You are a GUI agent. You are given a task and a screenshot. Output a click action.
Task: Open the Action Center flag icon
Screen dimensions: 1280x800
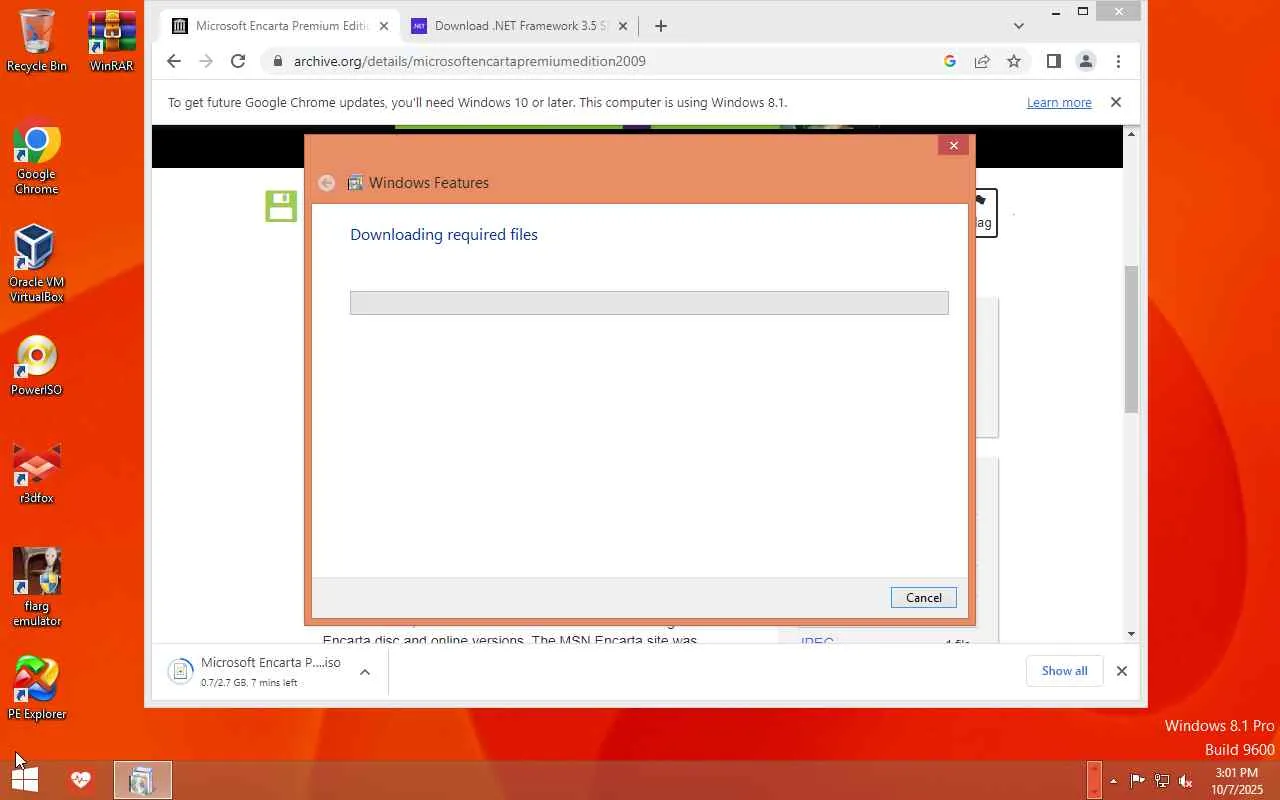click(x=1137, y=781)
